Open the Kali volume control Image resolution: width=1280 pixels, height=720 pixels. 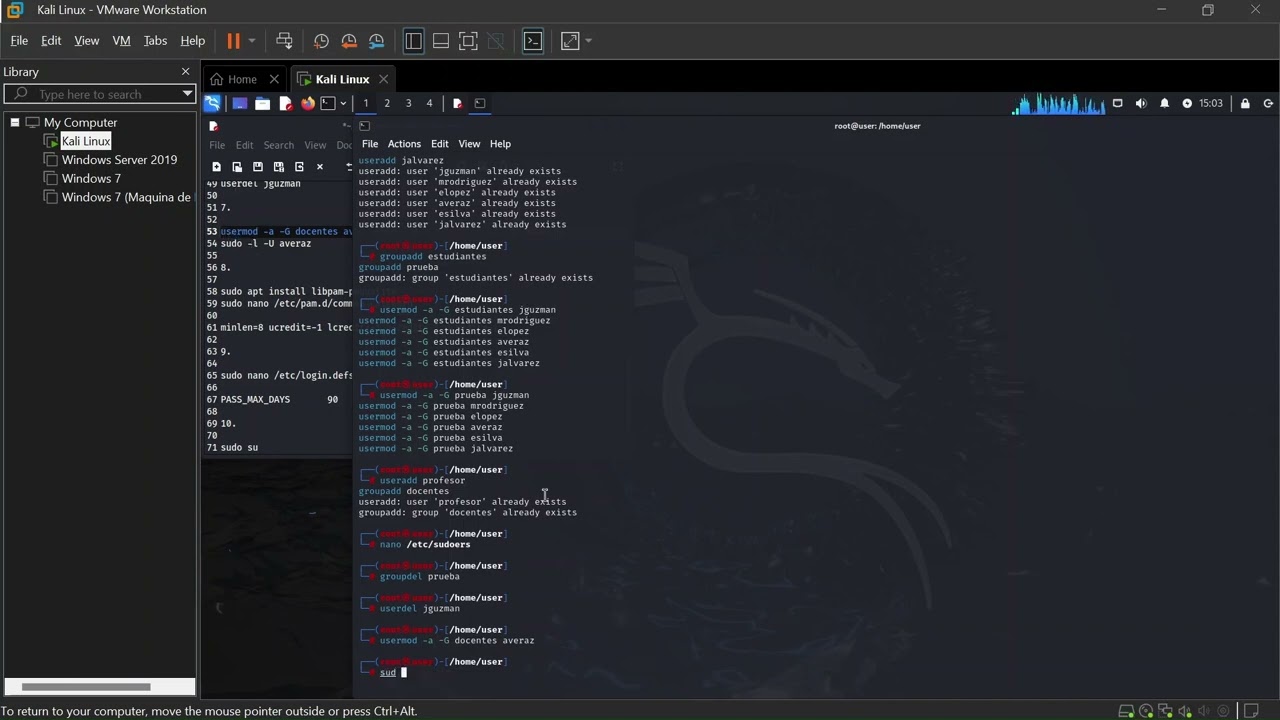1141,103
